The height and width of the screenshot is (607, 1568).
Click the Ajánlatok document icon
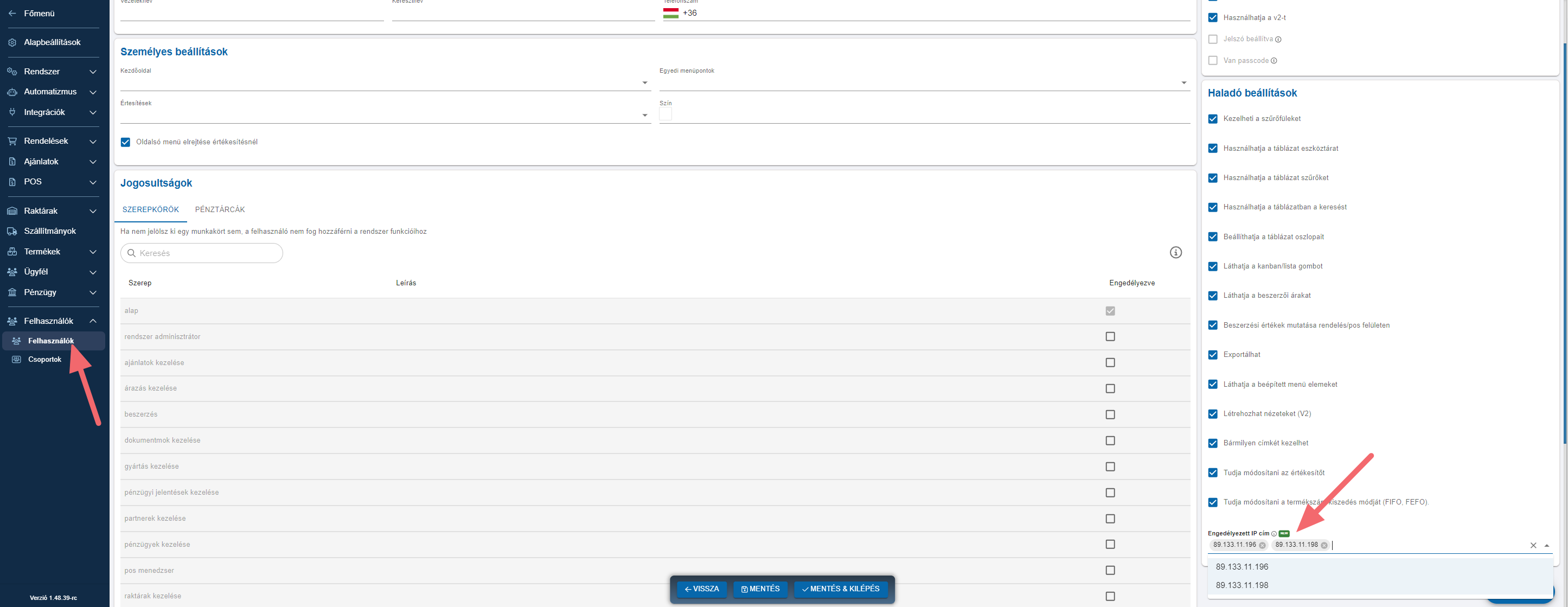[x=12, y=162]
